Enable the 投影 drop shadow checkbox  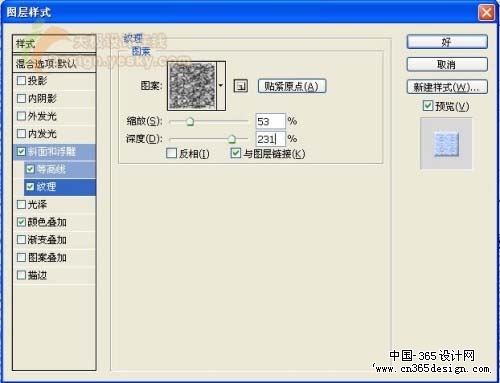tap(21, 81)
